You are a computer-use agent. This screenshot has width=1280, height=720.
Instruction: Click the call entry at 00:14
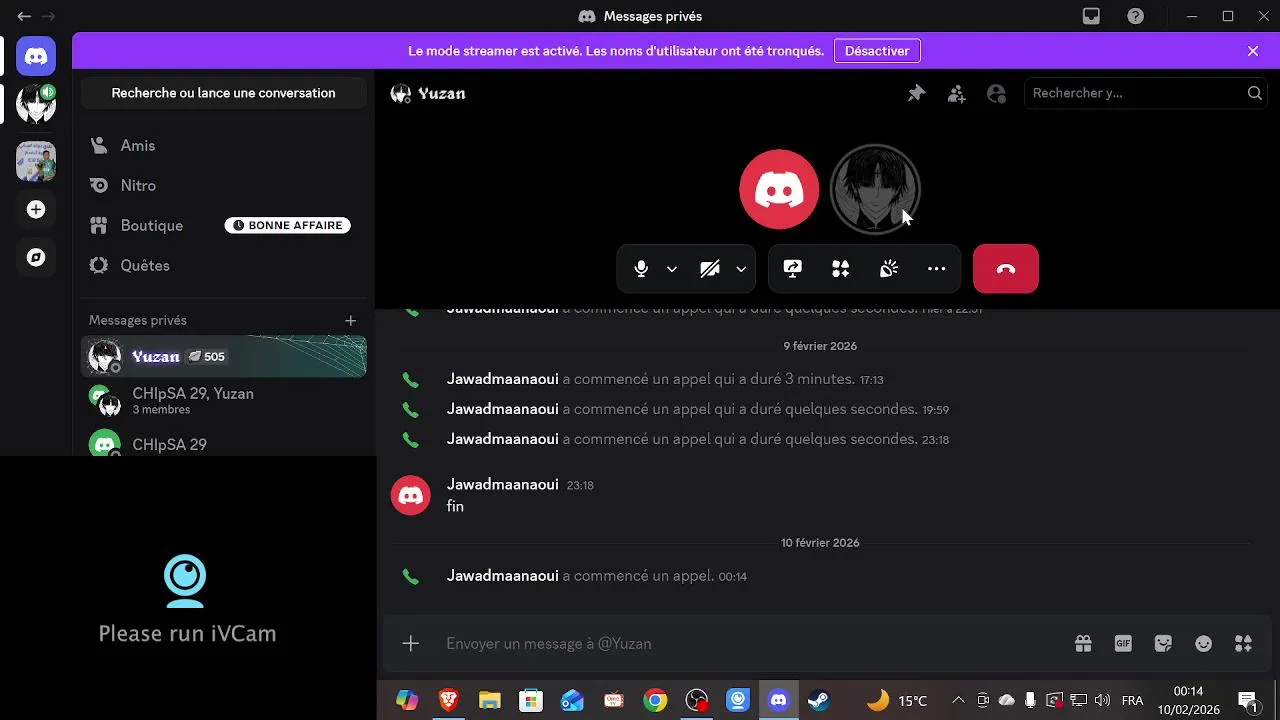tap(597, 576)
